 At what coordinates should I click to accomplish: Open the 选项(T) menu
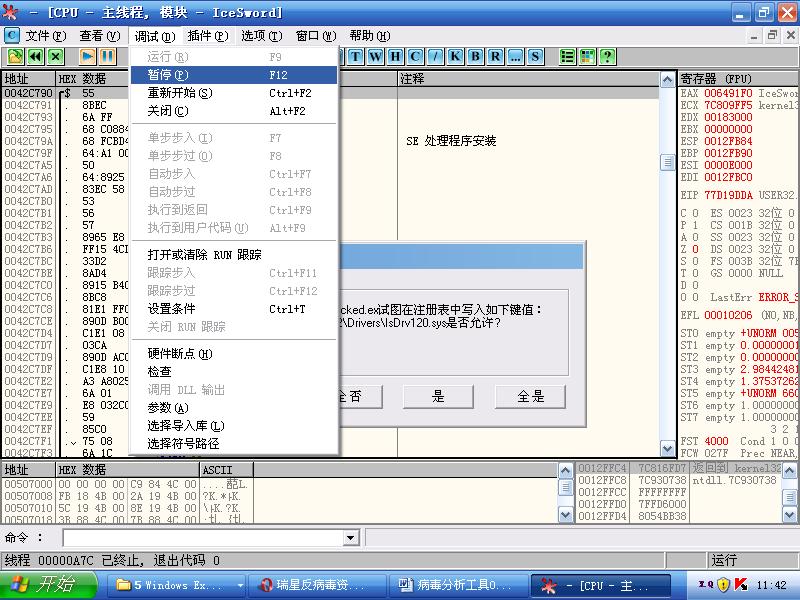click(261, 36)
